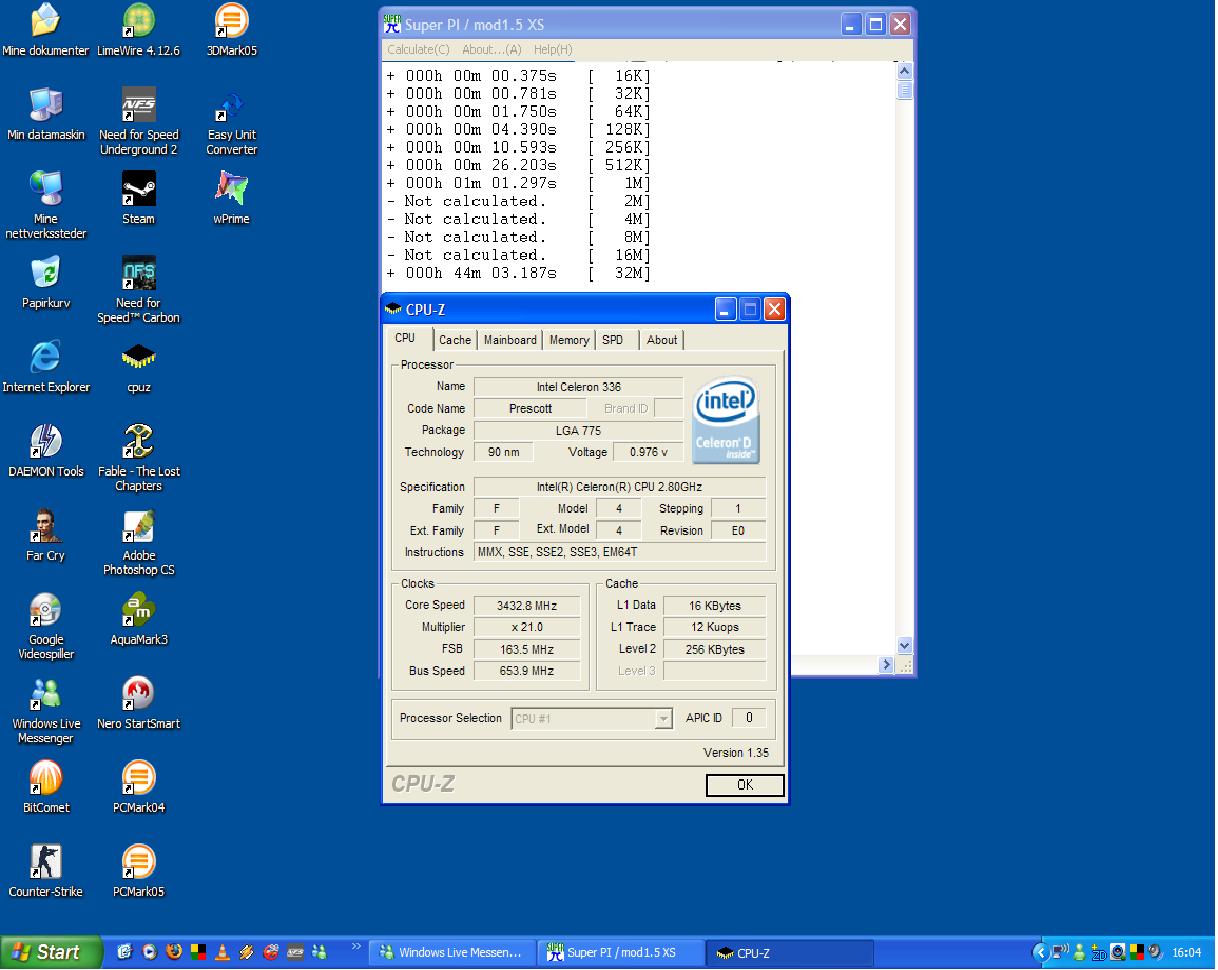Select CPU tab in CPU-Z
The image size is (1218, 970).
point(408,338)
